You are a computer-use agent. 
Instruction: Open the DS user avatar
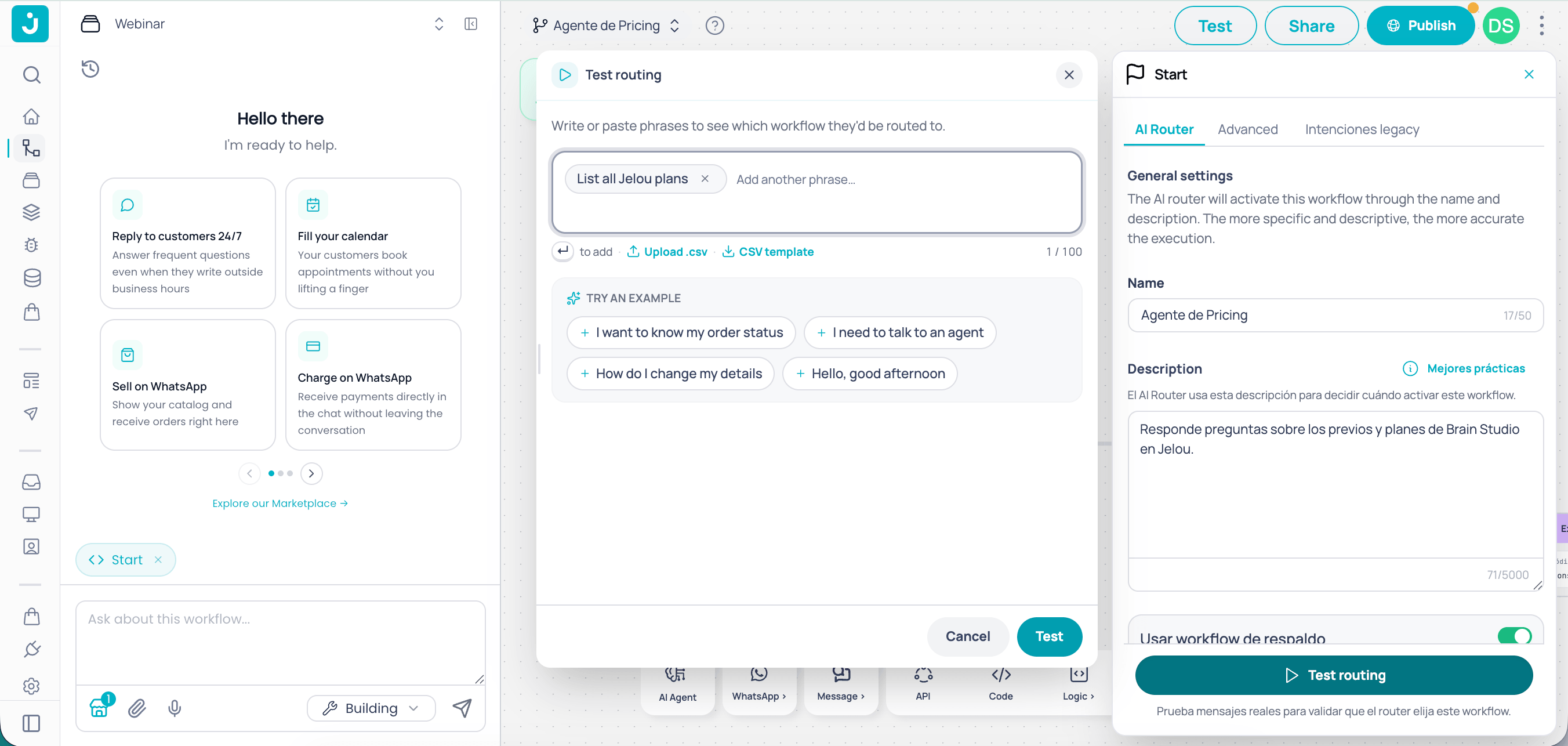pyautogui.click(x=1500, y=26)
